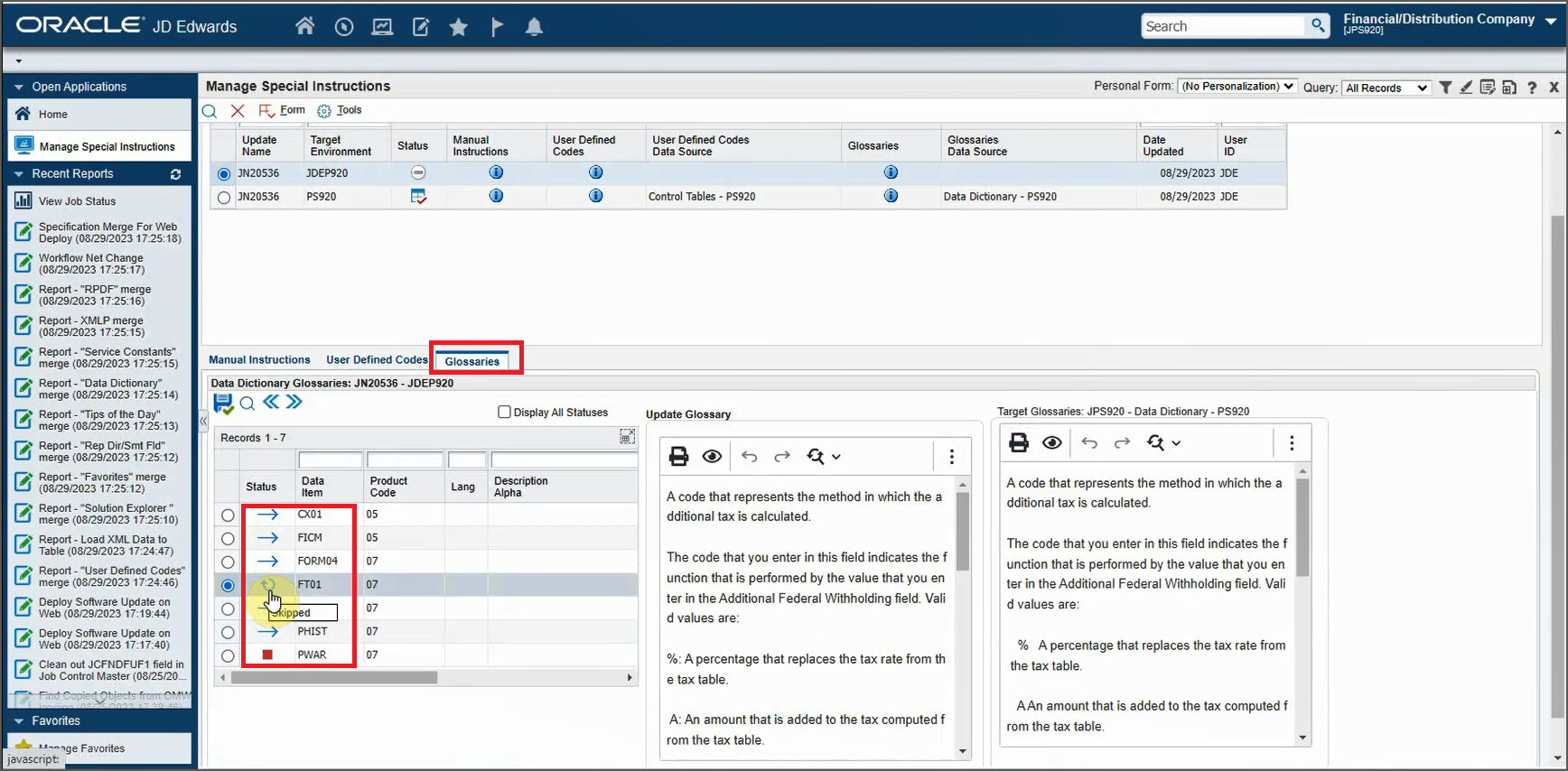Open the favorites star icon in header
The height and width of the screenshot is (771, 1568).
point(459,27)
